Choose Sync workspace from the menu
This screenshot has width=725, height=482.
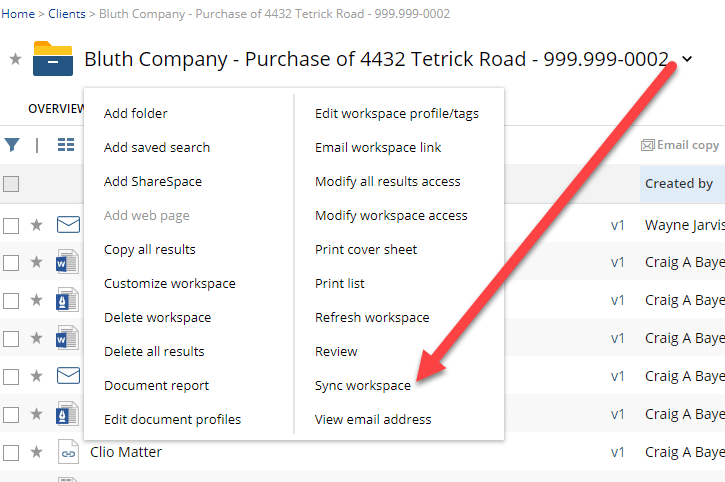pyautogui.click(x=362, y=385)
